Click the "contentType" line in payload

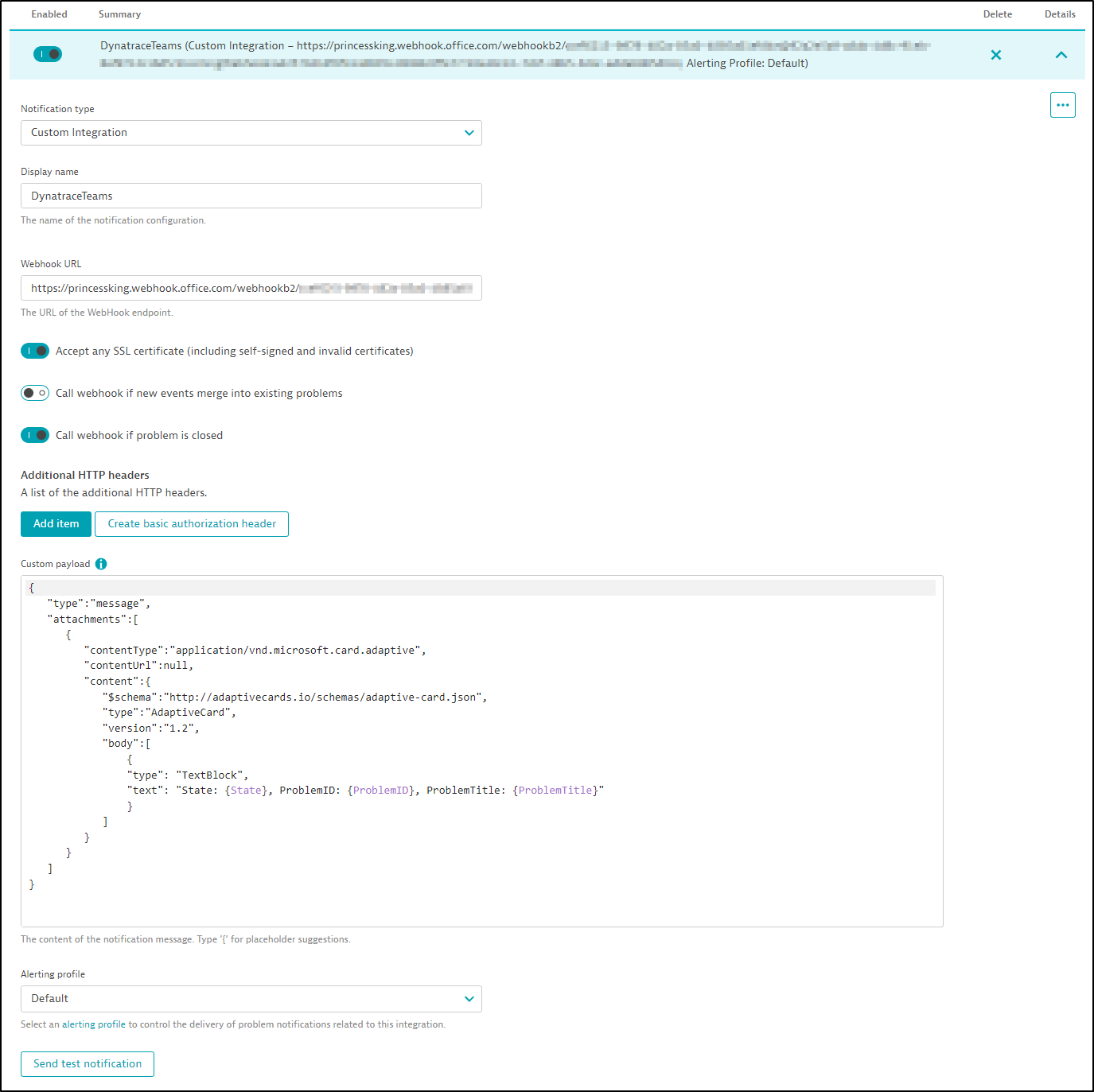click(255, 651)
